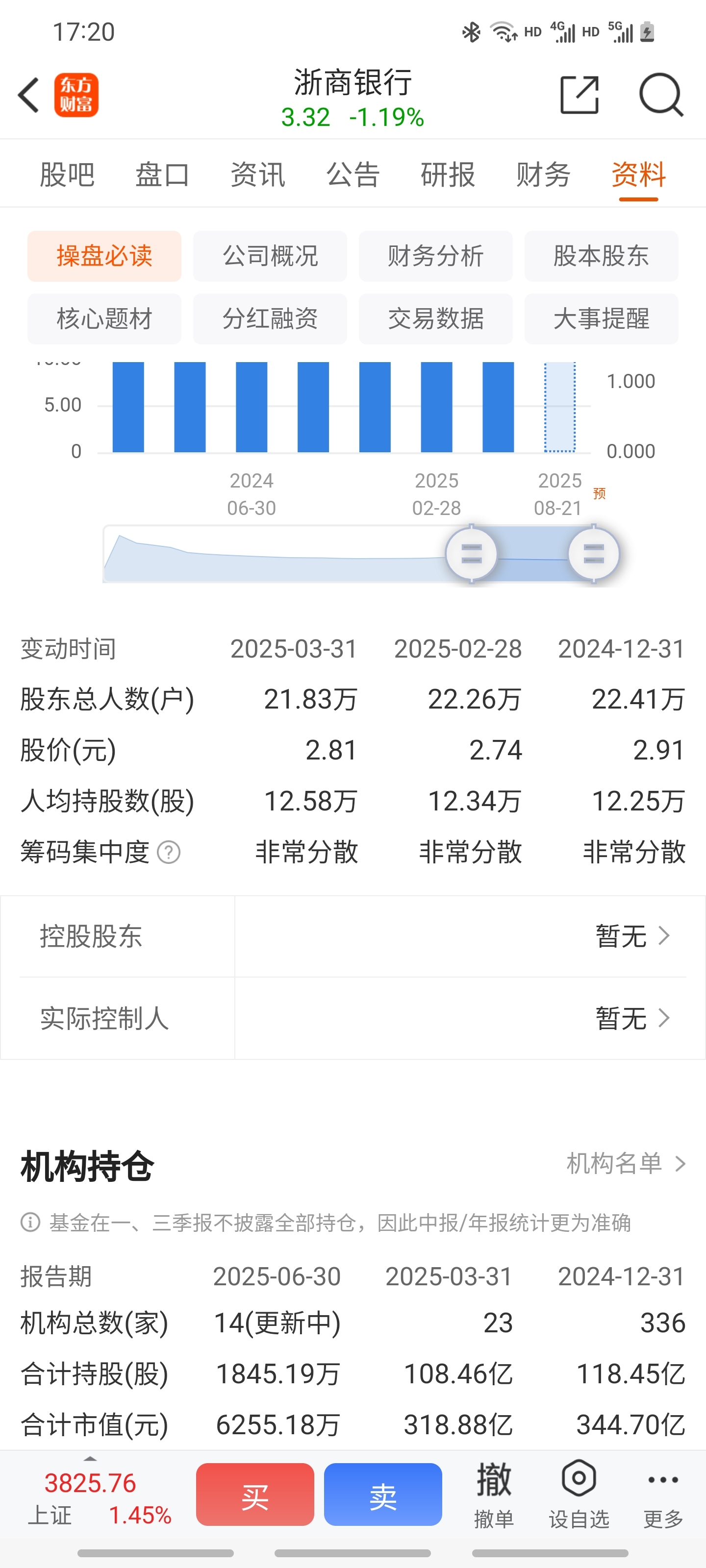The image size is (706, 1568).
Task: Tap the Wi-Fi status icon
Action: coord(504,32)
